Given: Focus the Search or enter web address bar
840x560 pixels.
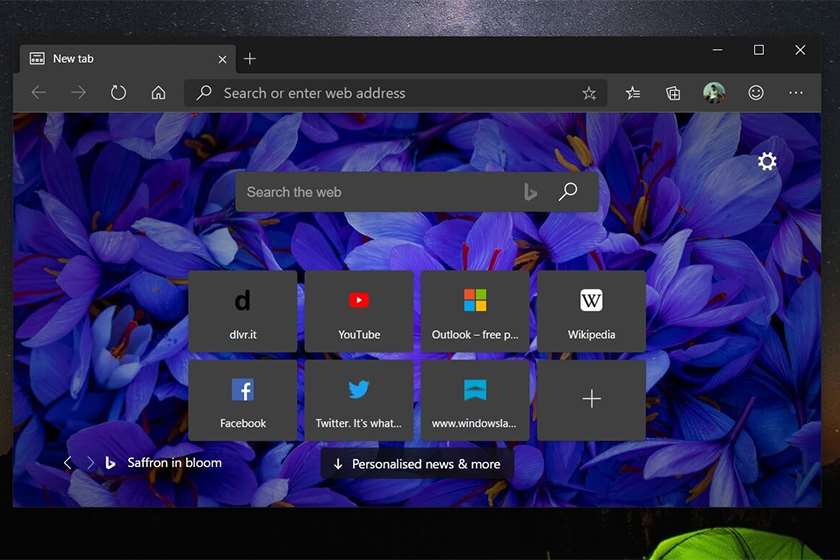Looking at the screenshot, I should 395,93.
